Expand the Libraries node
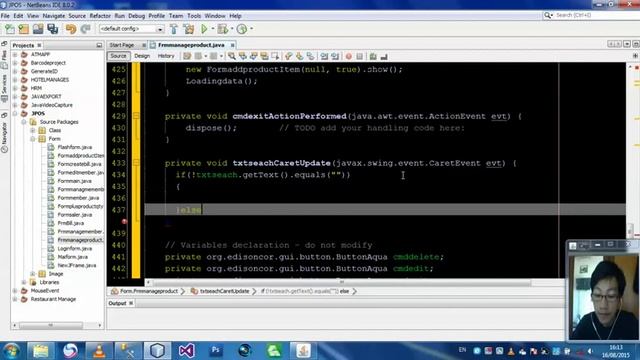Screen dimensions: 640x360 point(24,282)
